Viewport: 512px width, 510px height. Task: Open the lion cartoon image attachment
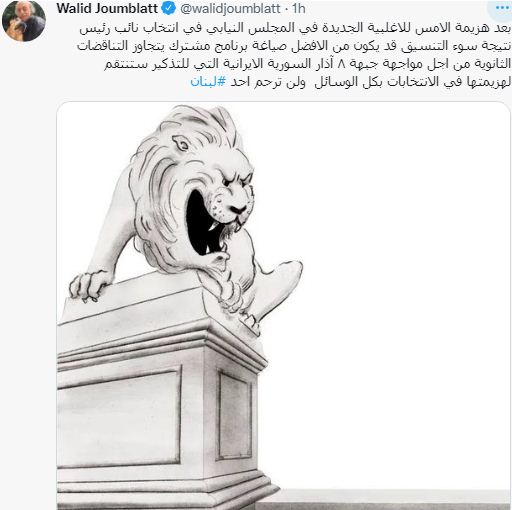pos(283,306)
